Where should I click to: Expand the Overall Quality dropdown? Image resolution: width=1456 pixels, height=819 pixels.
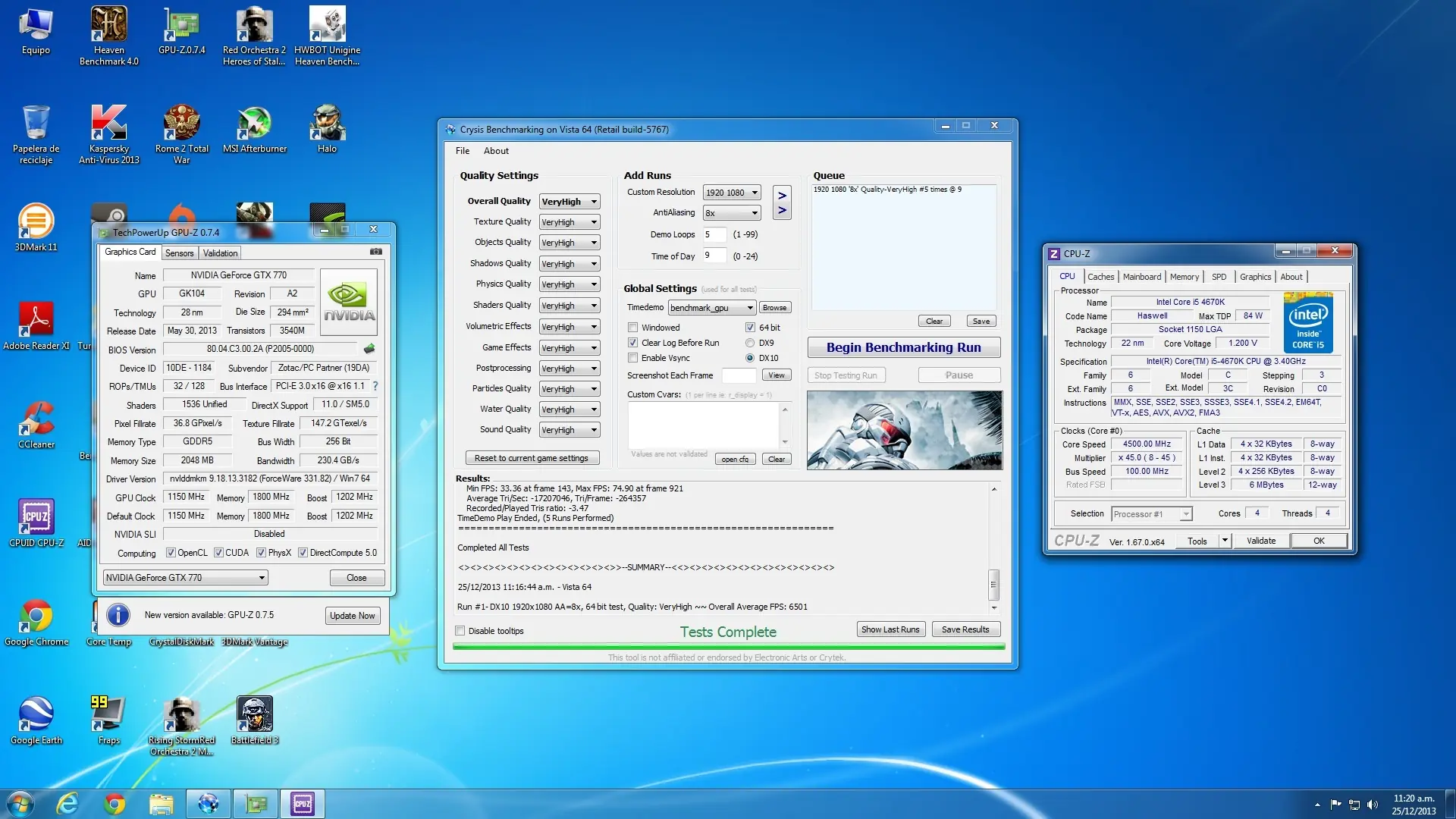pos(570,202)
